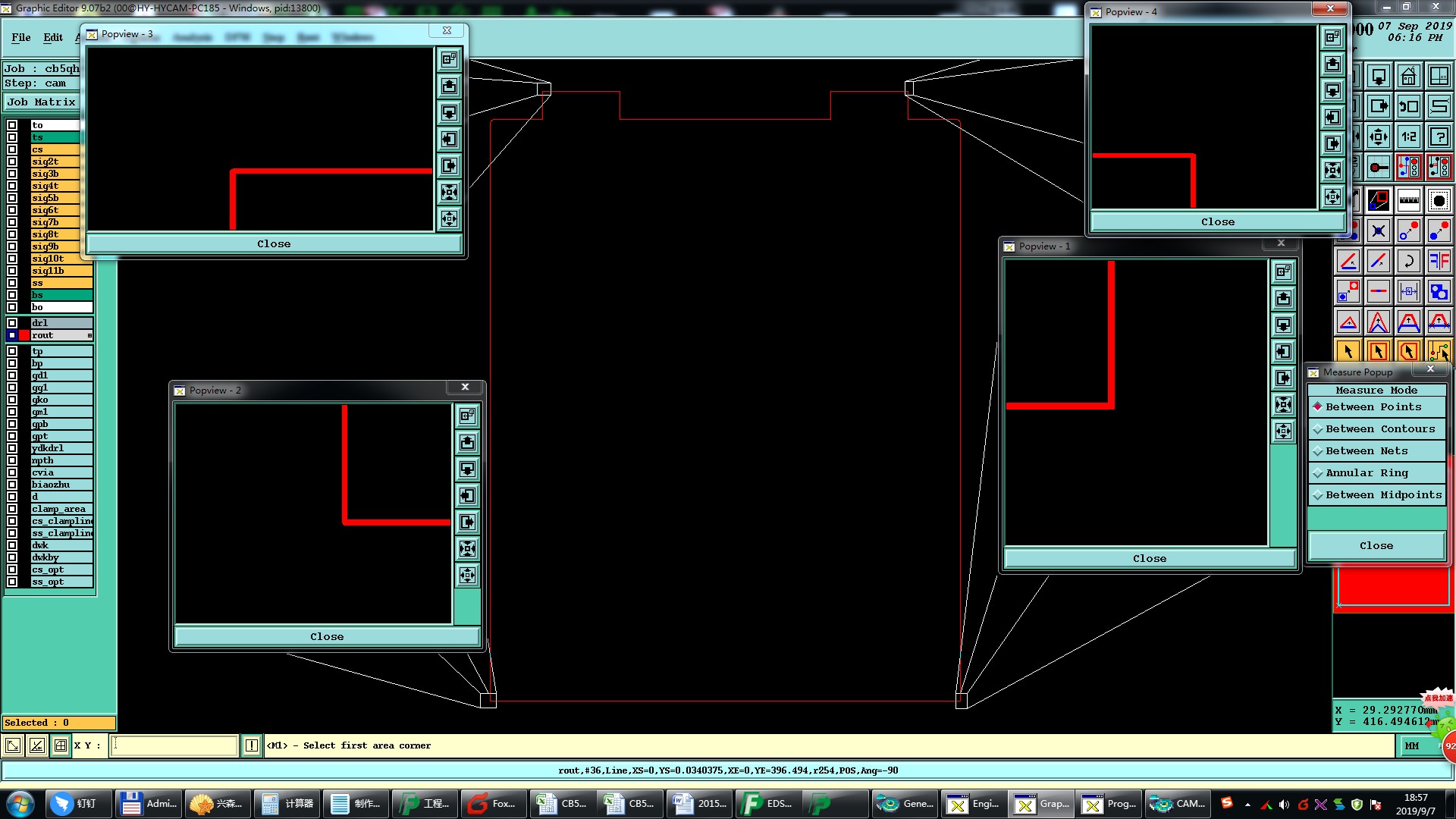The width and height of the screenshot is (1456, 819).
Task: Click the delete X point icon
Action: [x=1378, y=231]
